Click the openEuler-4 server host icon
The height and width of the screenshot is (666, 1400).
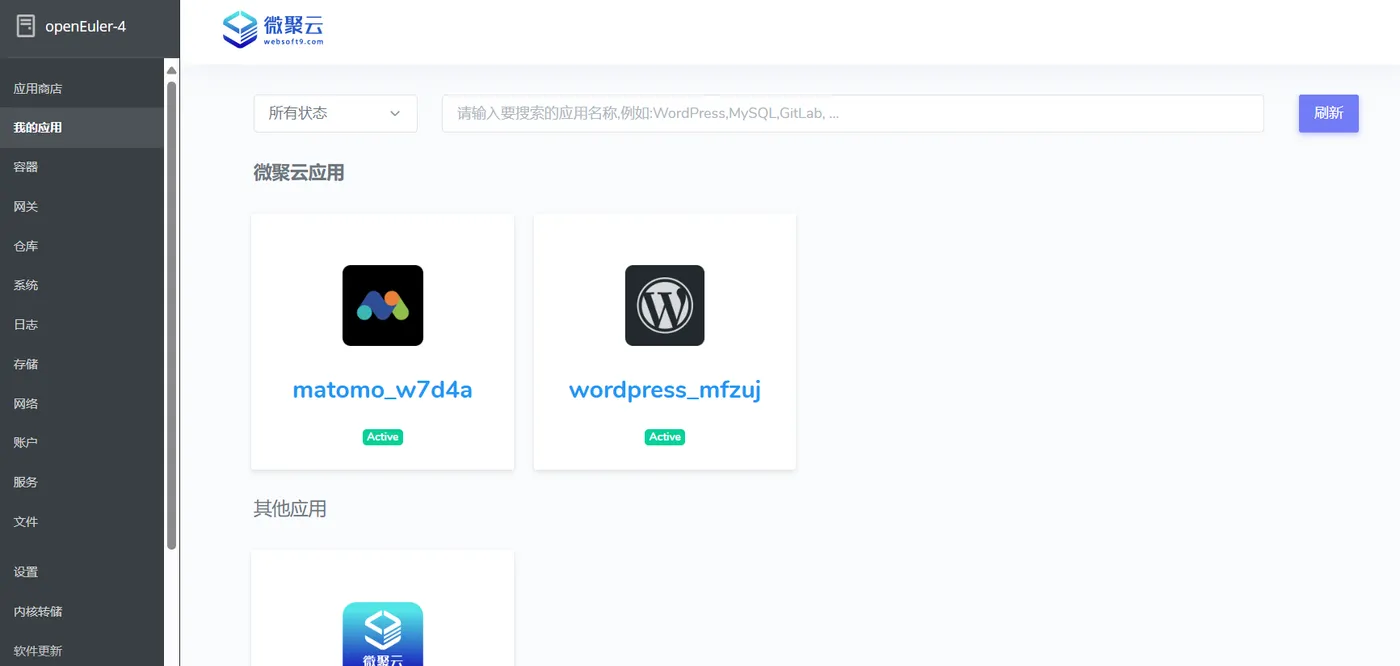tap(25, 27)
